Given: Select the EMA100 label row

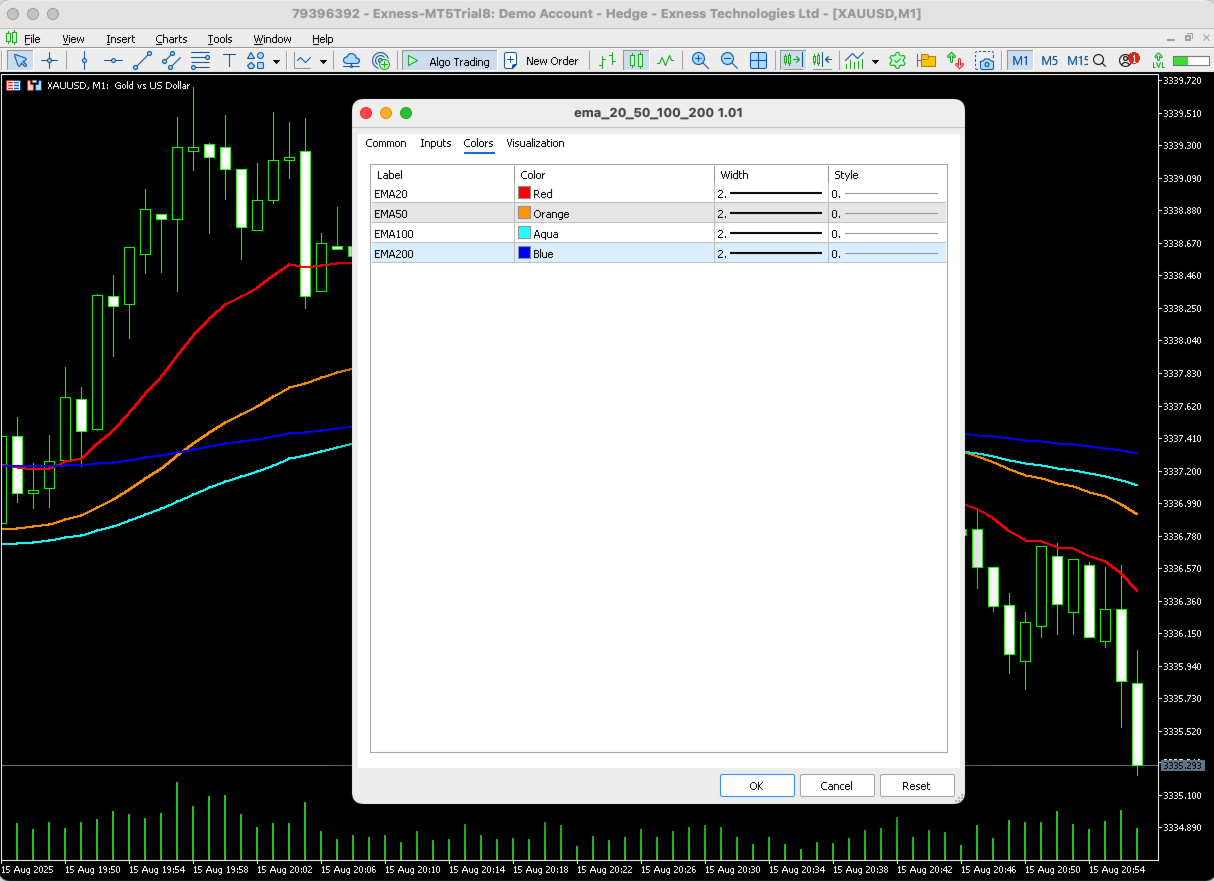Looking at the screenshot, I should [443, 234].
